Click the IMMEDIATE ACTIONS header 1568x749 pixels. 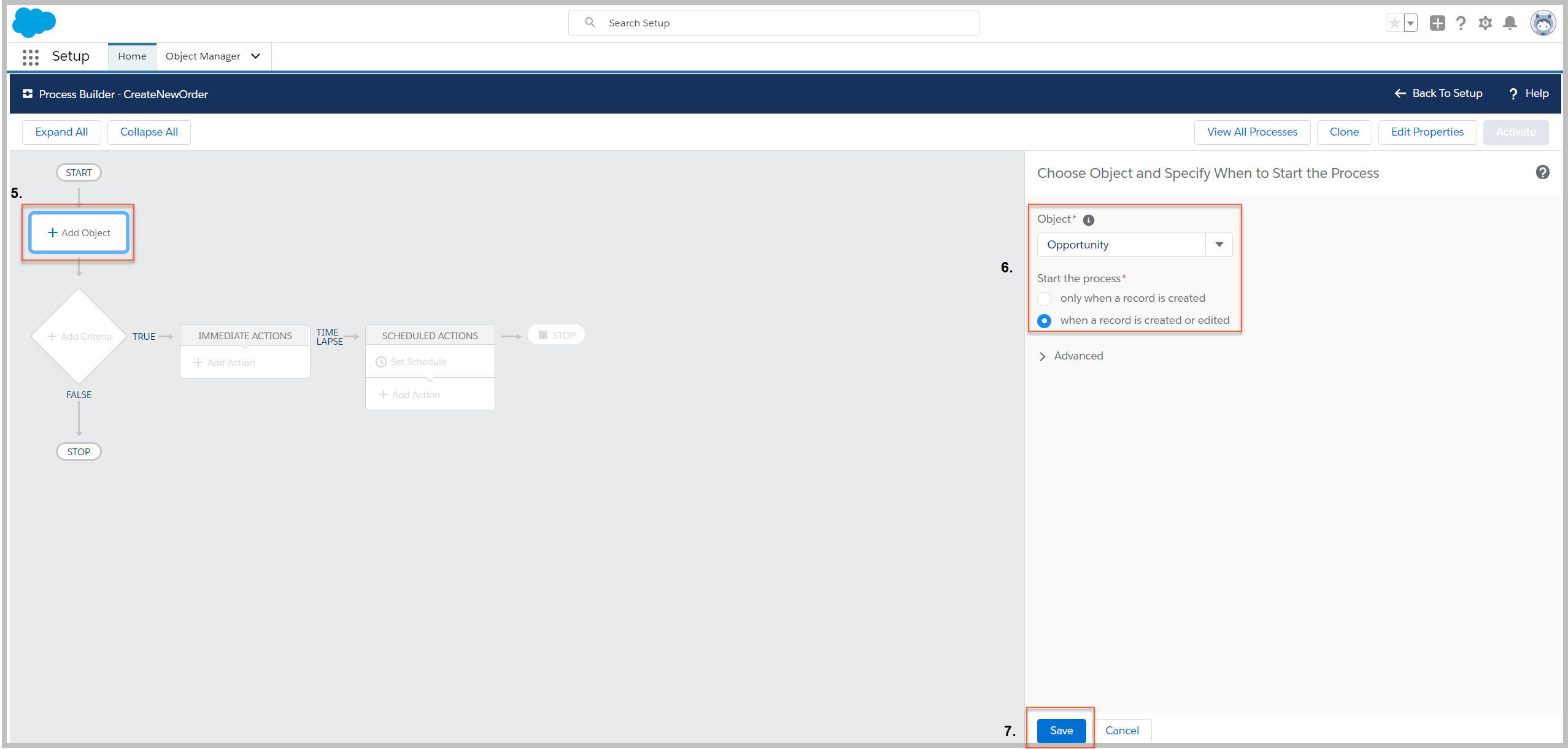pyautogui.click(x=245, y=336)
